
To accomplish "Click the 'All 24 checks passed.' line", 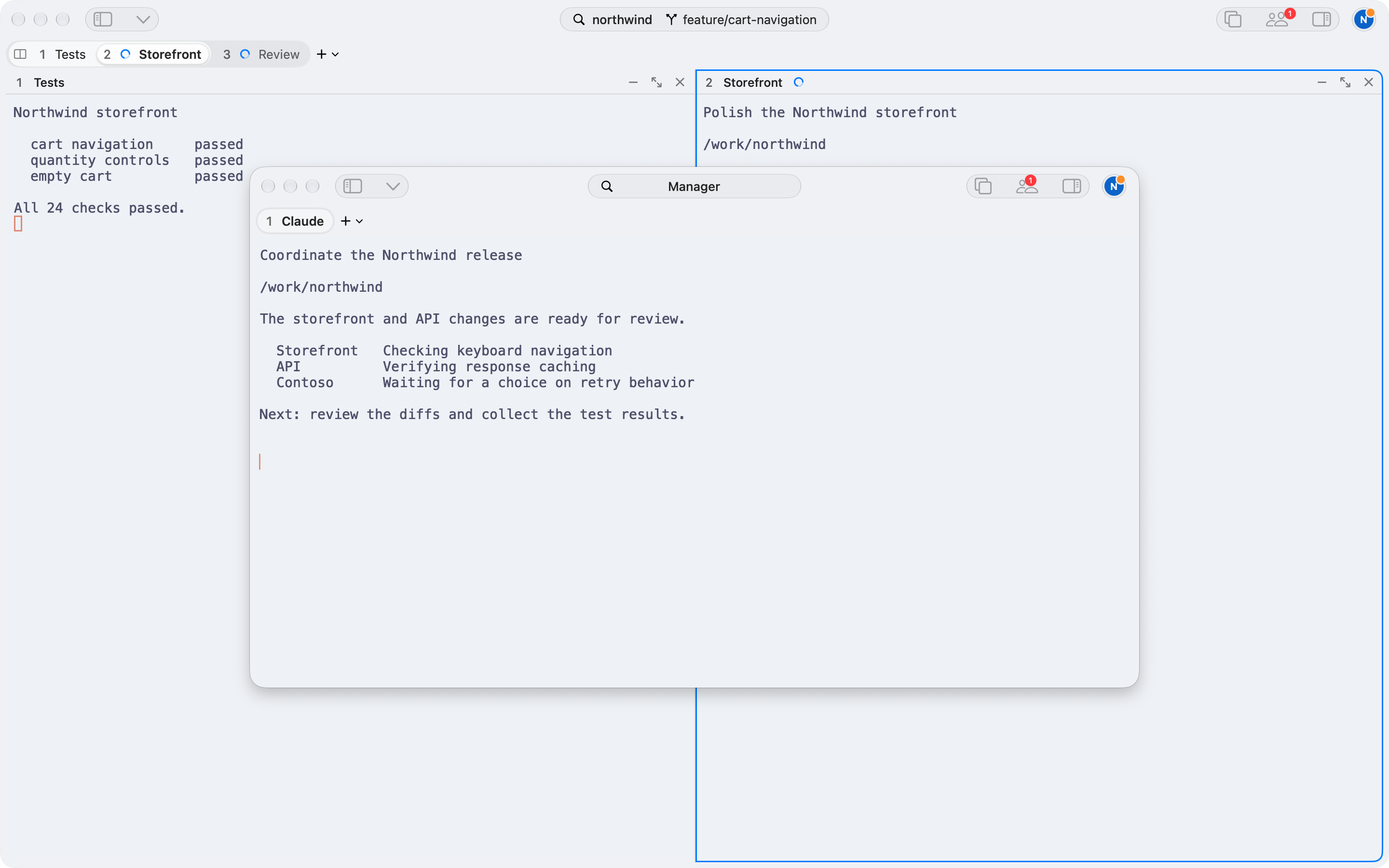I will click(99, 208).
